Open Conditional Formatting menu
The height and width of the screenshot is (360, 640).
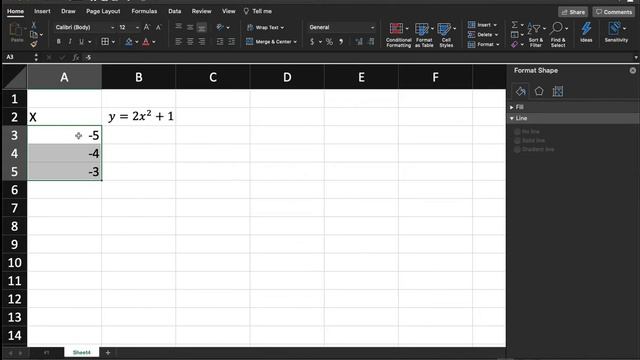tap(398, 35)
